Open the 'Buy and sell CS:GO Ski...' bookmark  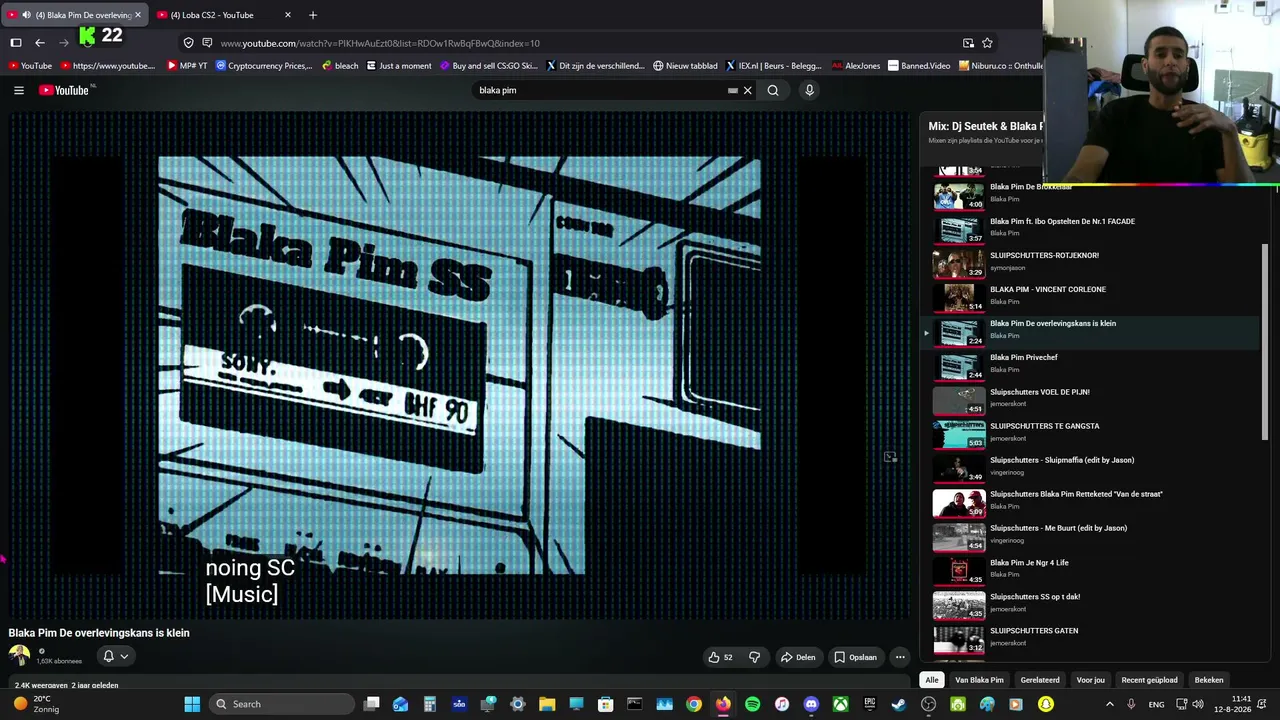pyautogui.click(x=488, y=66)
